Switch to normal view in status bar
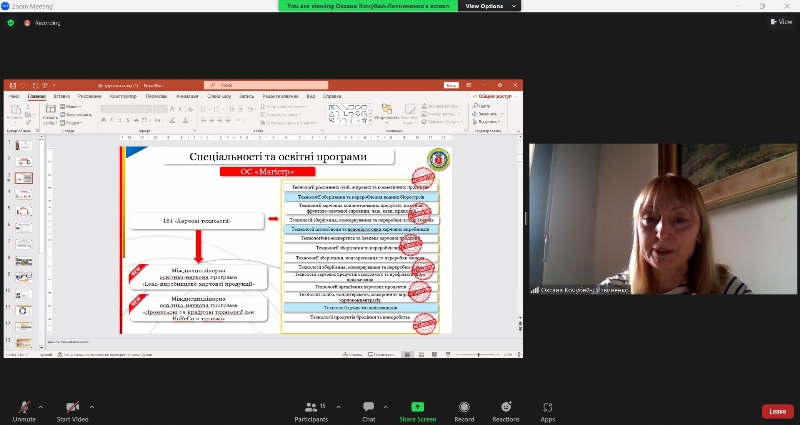The width and height of the screenshot is (800, 425). click(x=407, y=354)
